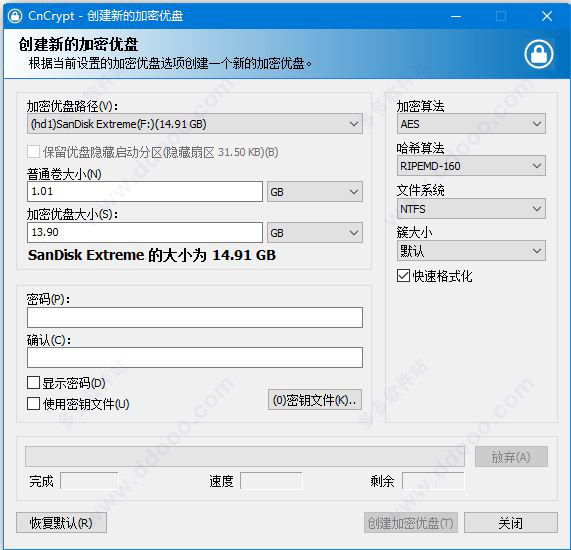
Task: Click the 创建加密优盘(T) button
Action: [411, 523]
